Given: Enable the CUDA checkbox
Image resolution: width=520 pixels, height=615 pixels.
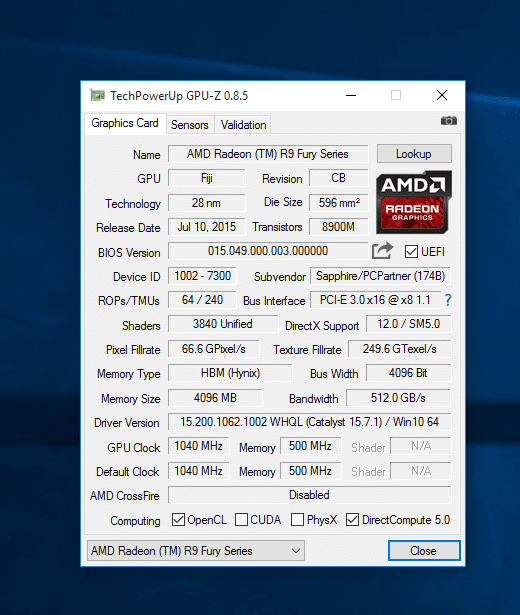Looking at the screenshot, I should pyautogui.click(x=241, y=520).
